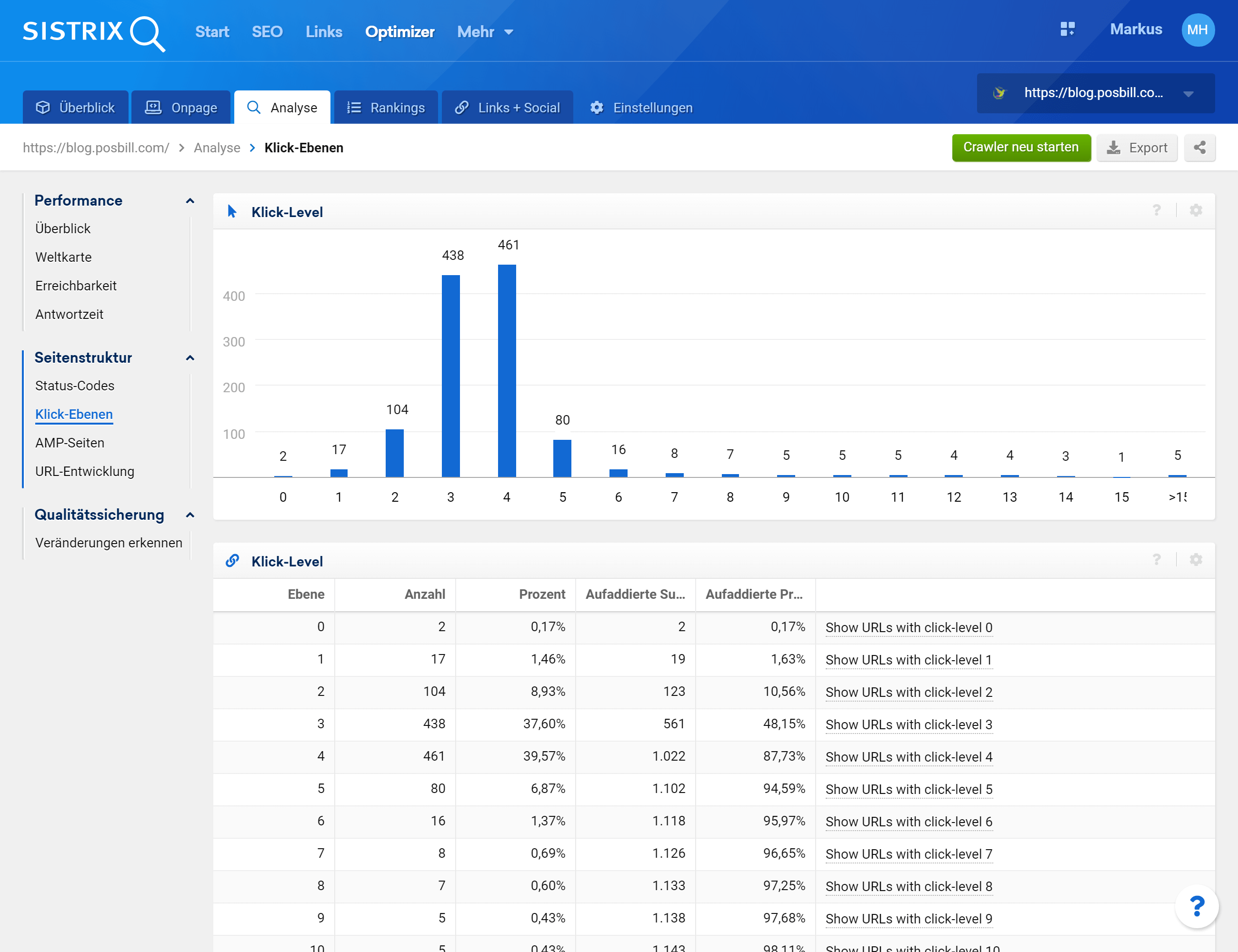Show URLs with click-level 3

(909, 724)
